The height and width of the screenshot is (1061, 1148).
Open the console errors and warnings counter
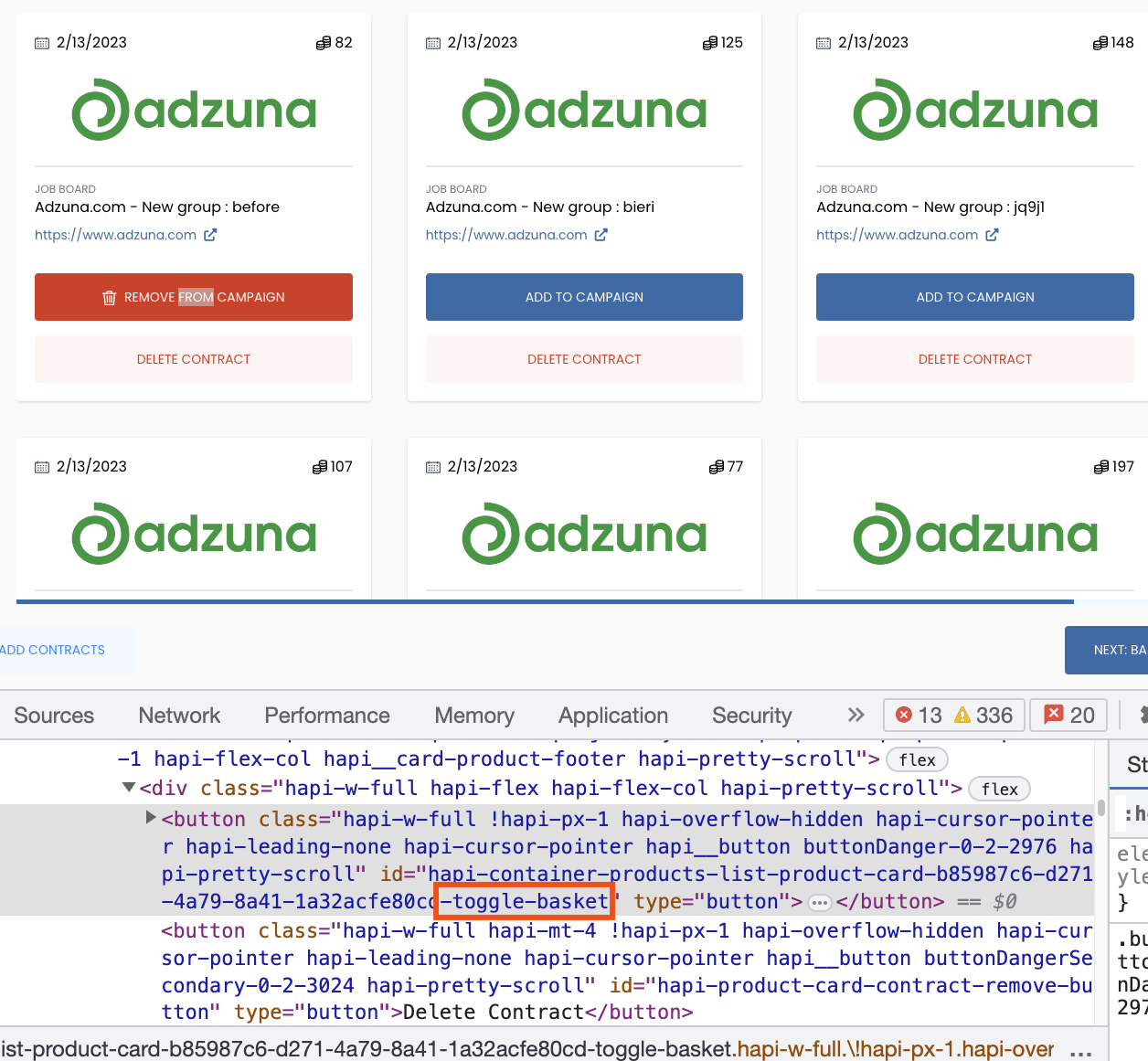(x=954, y=715)
